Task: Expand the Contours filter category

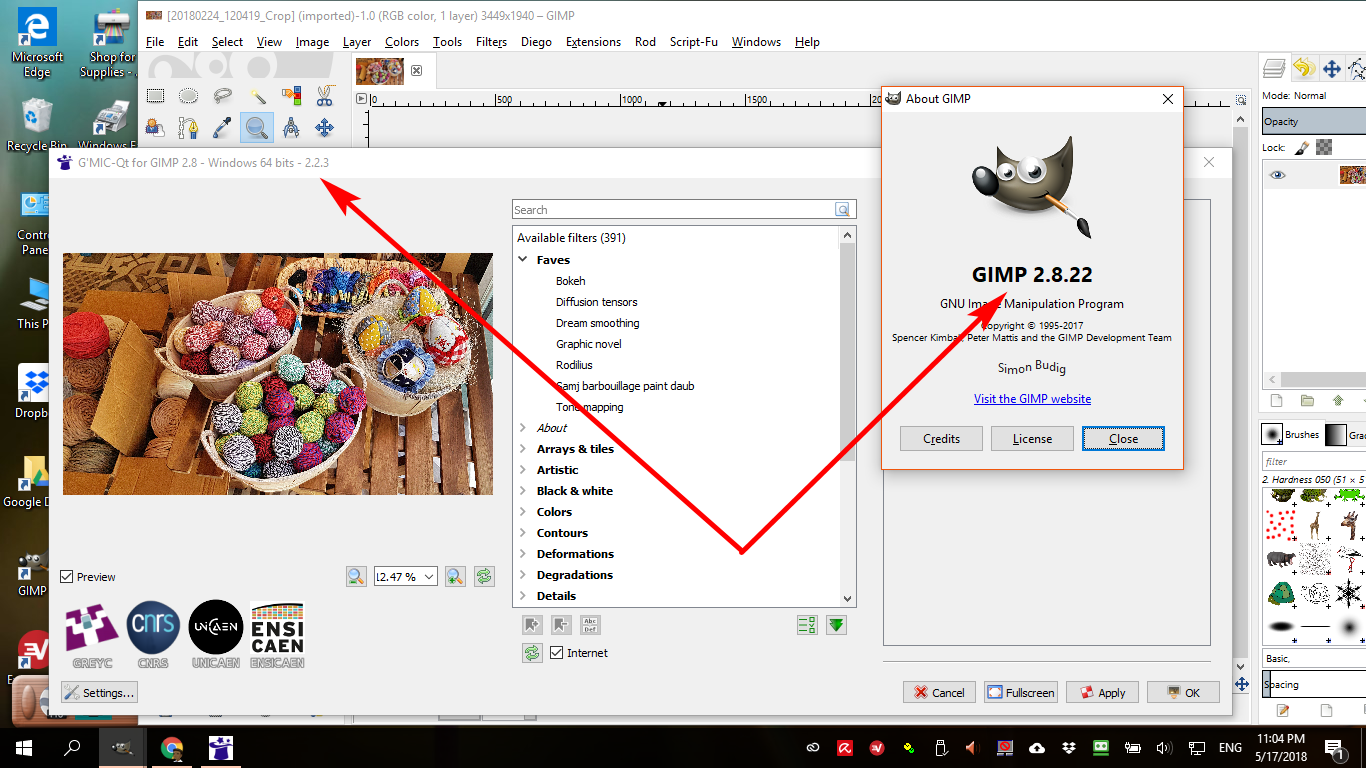Action: tap(523, 533)
